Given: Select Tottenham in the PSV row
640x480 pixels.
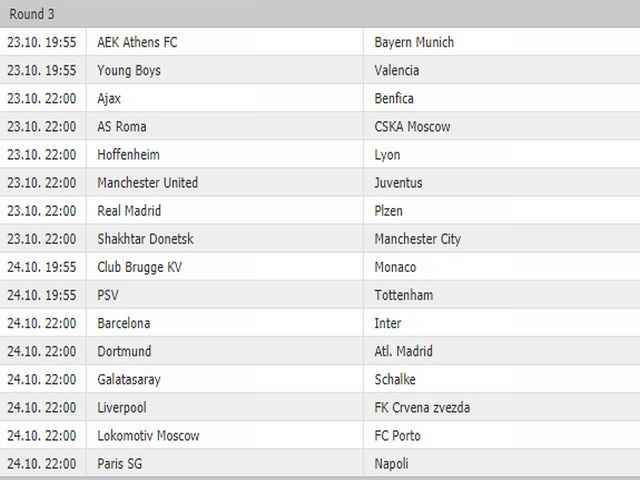Looking at the screenshot, I should pos(404,295).
